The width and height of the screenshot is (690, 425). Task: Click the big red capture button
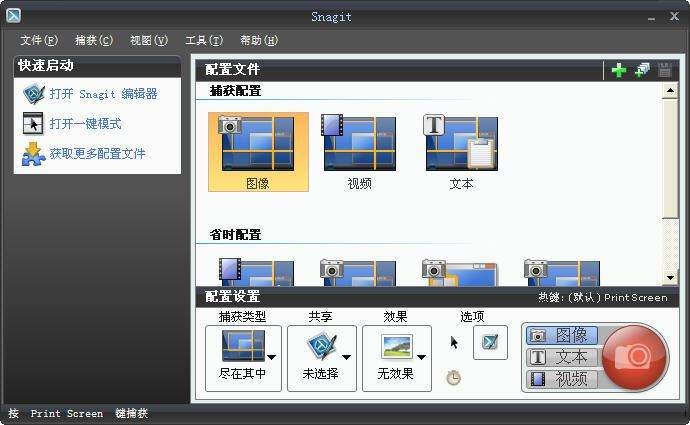click(x=635, y=357)
